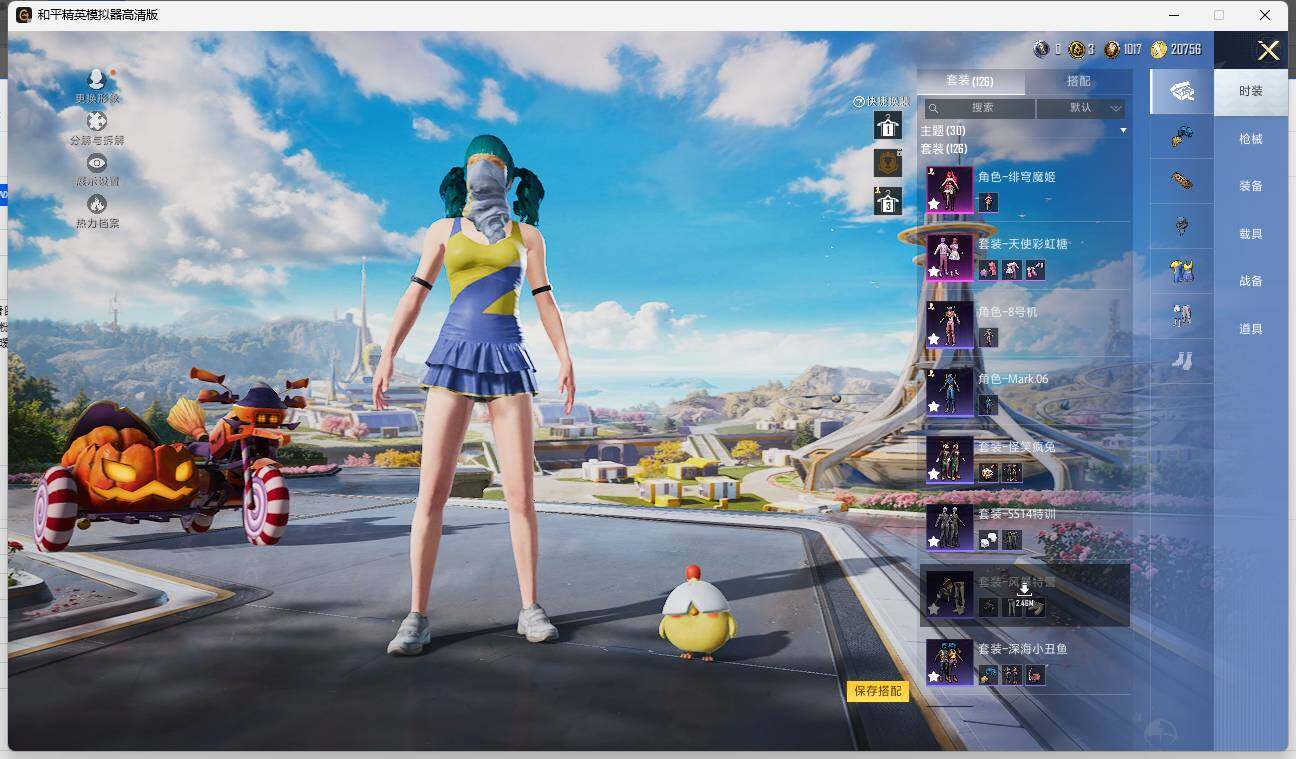Open the 热力档案 flame icon
Image resolution: width=1296 pixels, height=759 pixels.
point(97,204)
